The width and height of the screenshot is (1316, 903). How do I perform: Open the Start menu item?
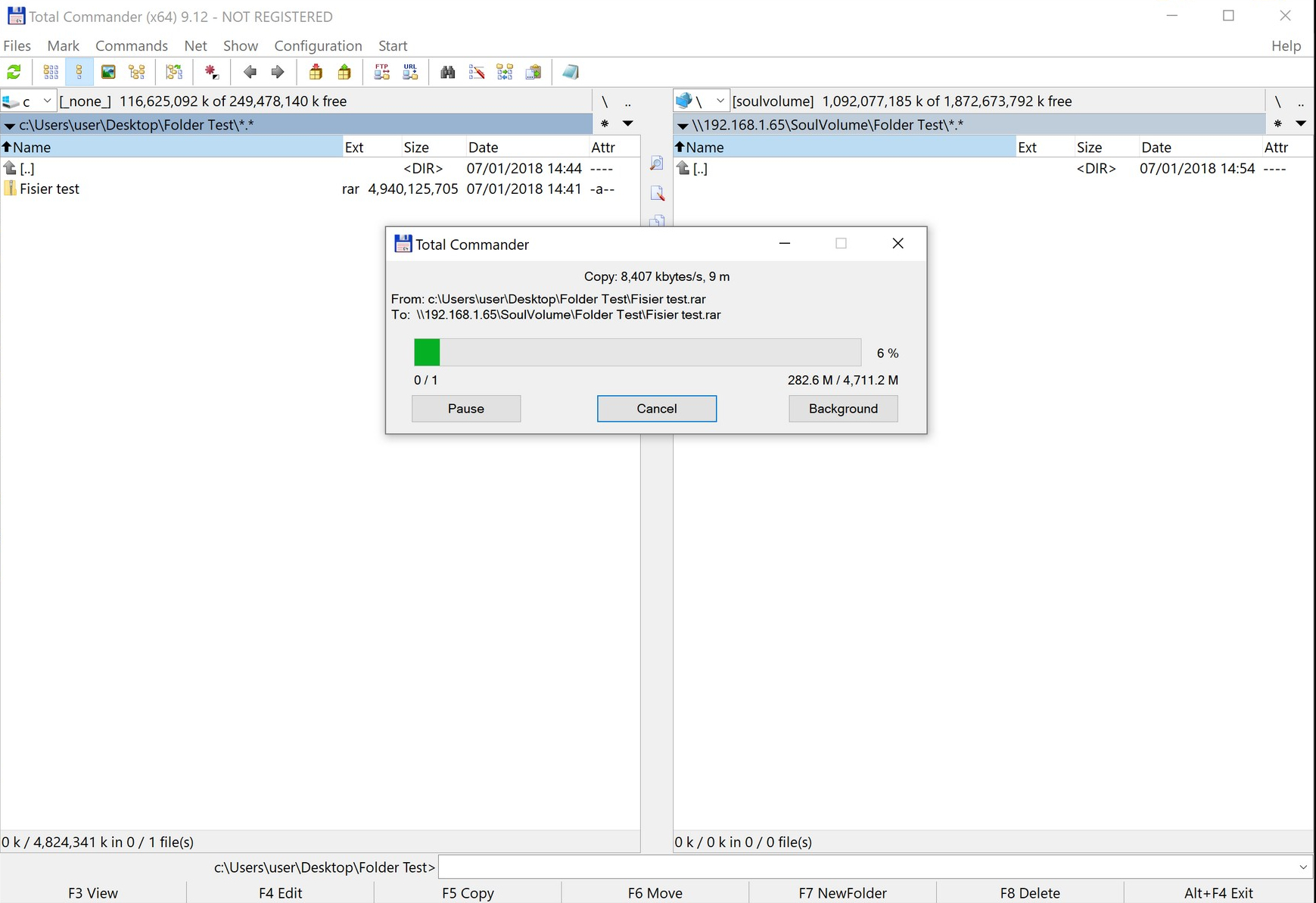coord(393,45)
